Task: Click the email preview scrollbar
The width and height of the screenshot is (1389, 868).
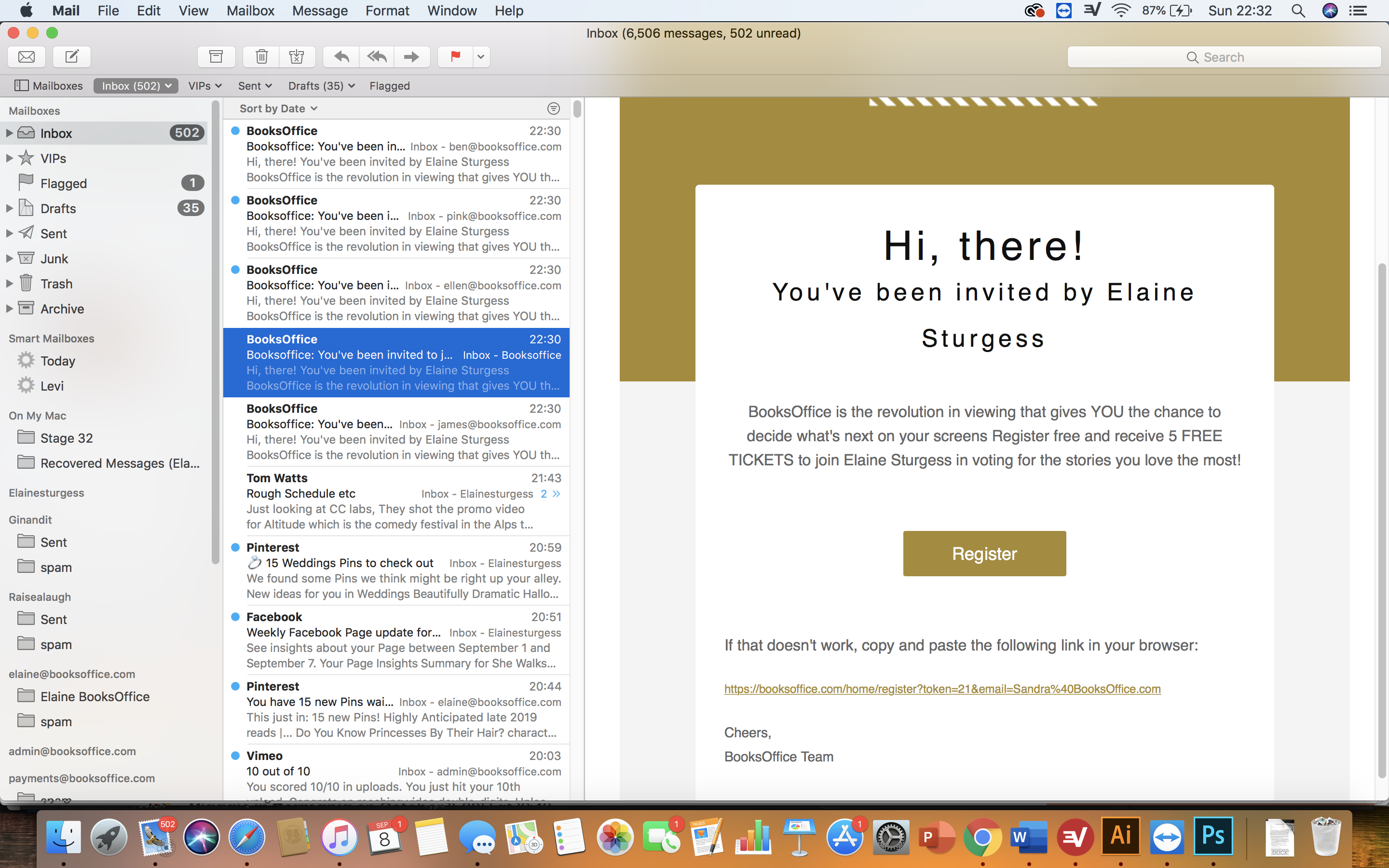Action: (x=1382, y=521)
